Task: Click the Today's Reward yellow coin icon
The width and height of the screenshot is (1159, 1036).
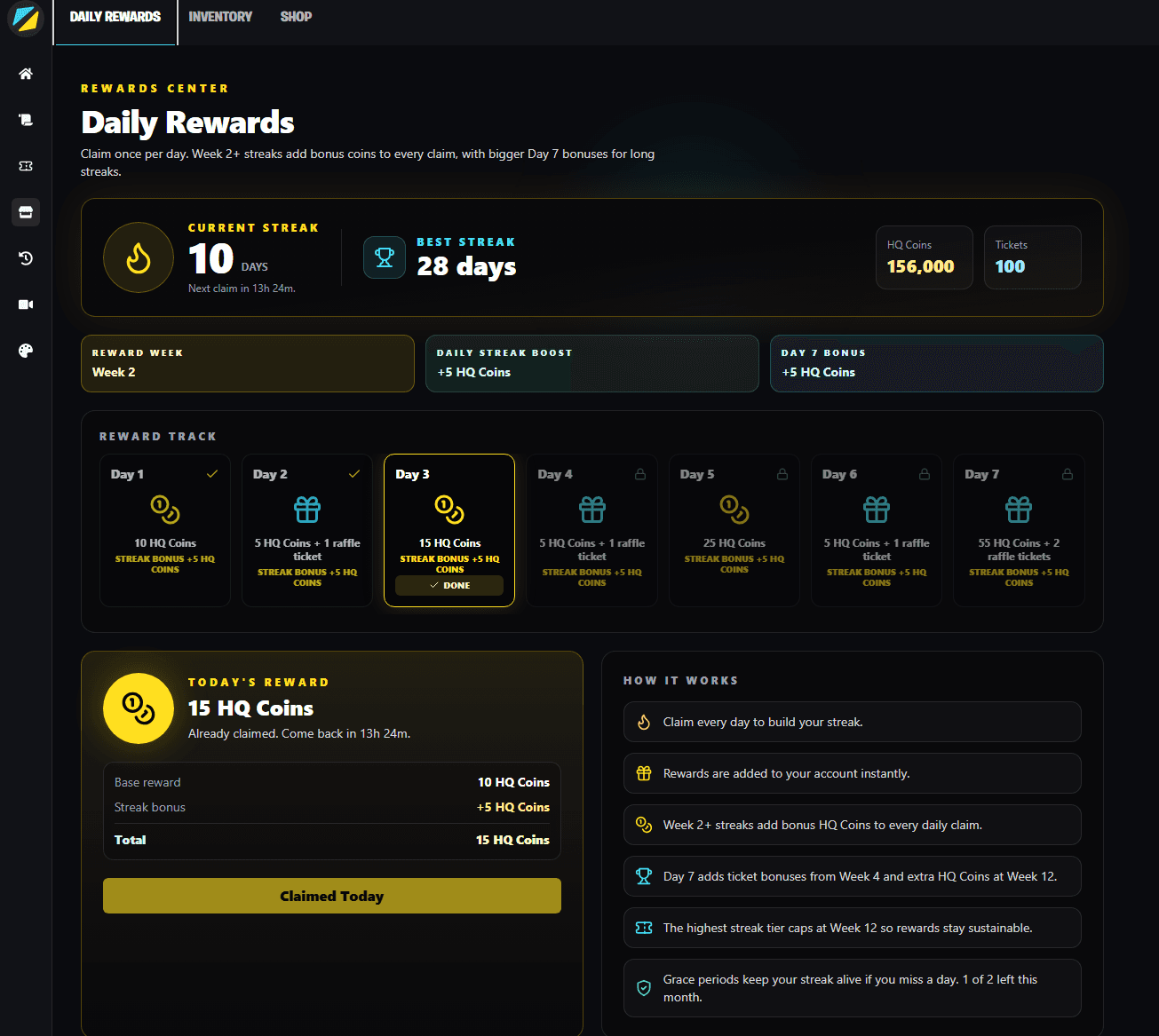Action: 139,708
